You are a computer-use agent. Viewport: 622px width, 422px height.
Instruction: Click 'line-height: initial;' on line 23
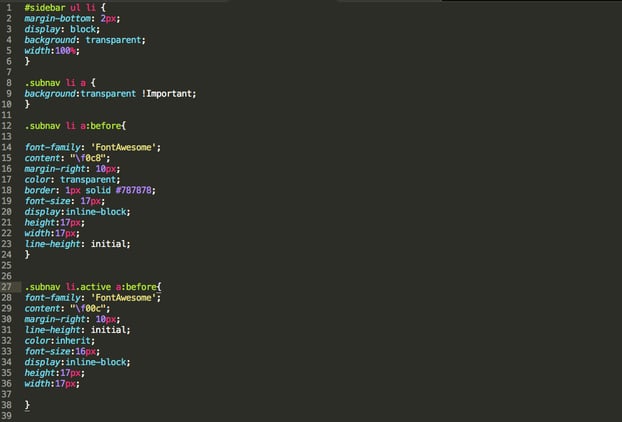click(77, 244)
